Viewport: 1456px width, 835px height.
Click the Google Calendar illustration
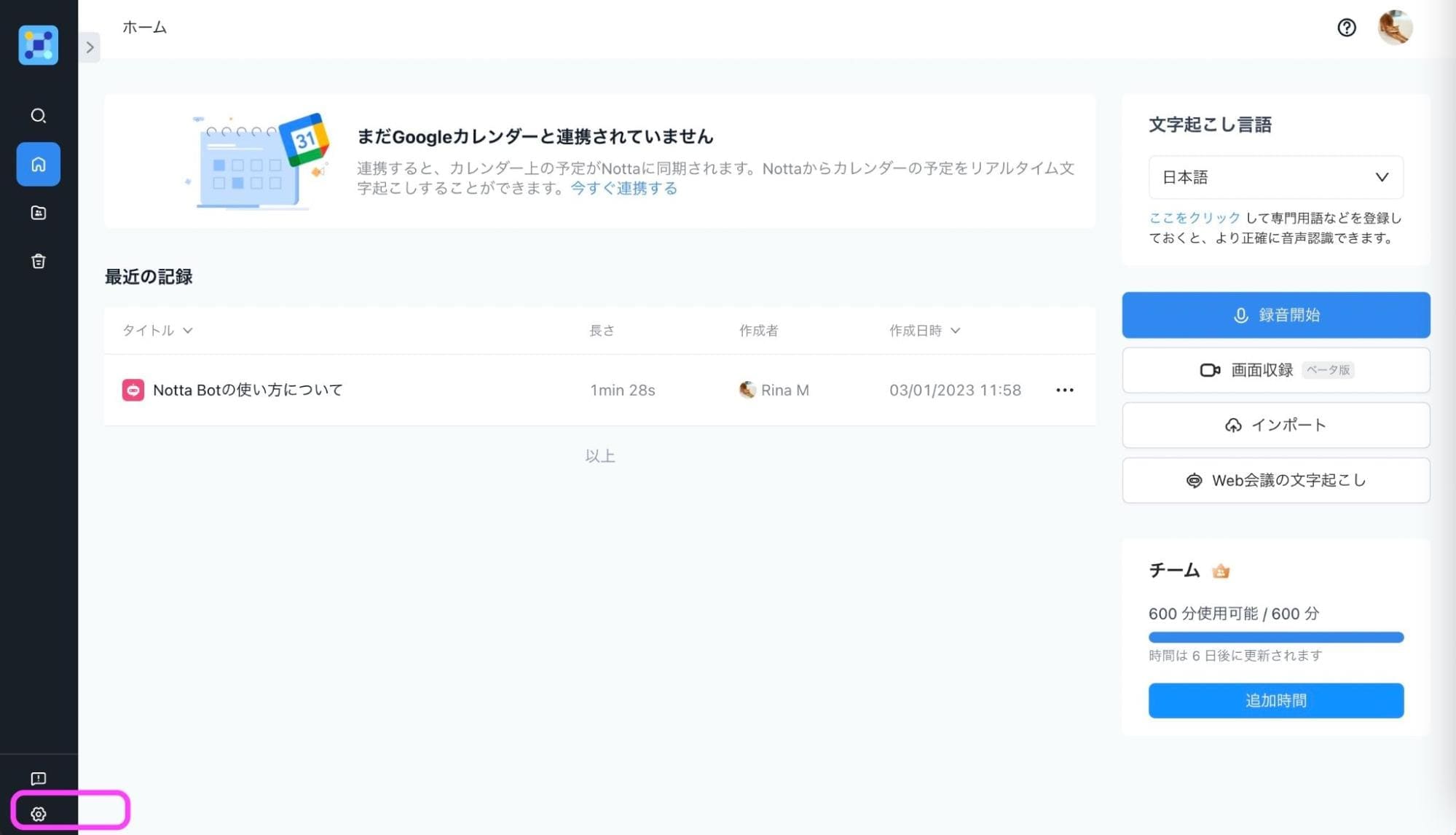pyautogui.click(x=256, y=162)
